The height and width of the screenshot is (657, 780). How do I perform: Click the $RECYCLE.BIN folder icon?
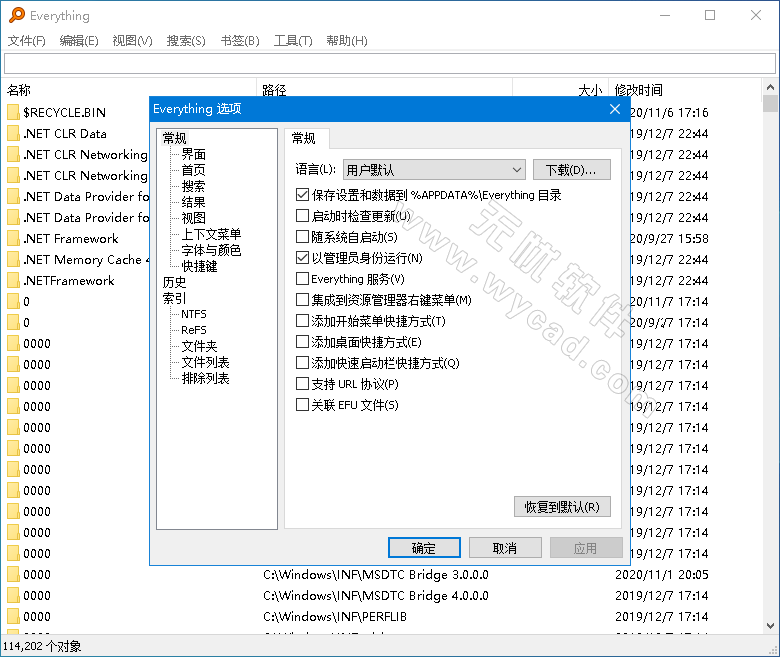pyautogui.click(x=13, y=113)
